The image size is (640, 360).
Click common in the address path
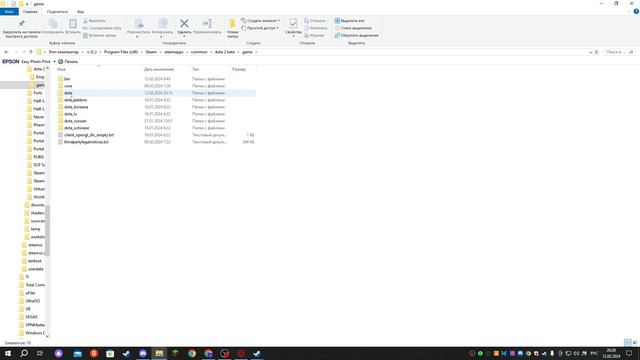click(199, 52)
